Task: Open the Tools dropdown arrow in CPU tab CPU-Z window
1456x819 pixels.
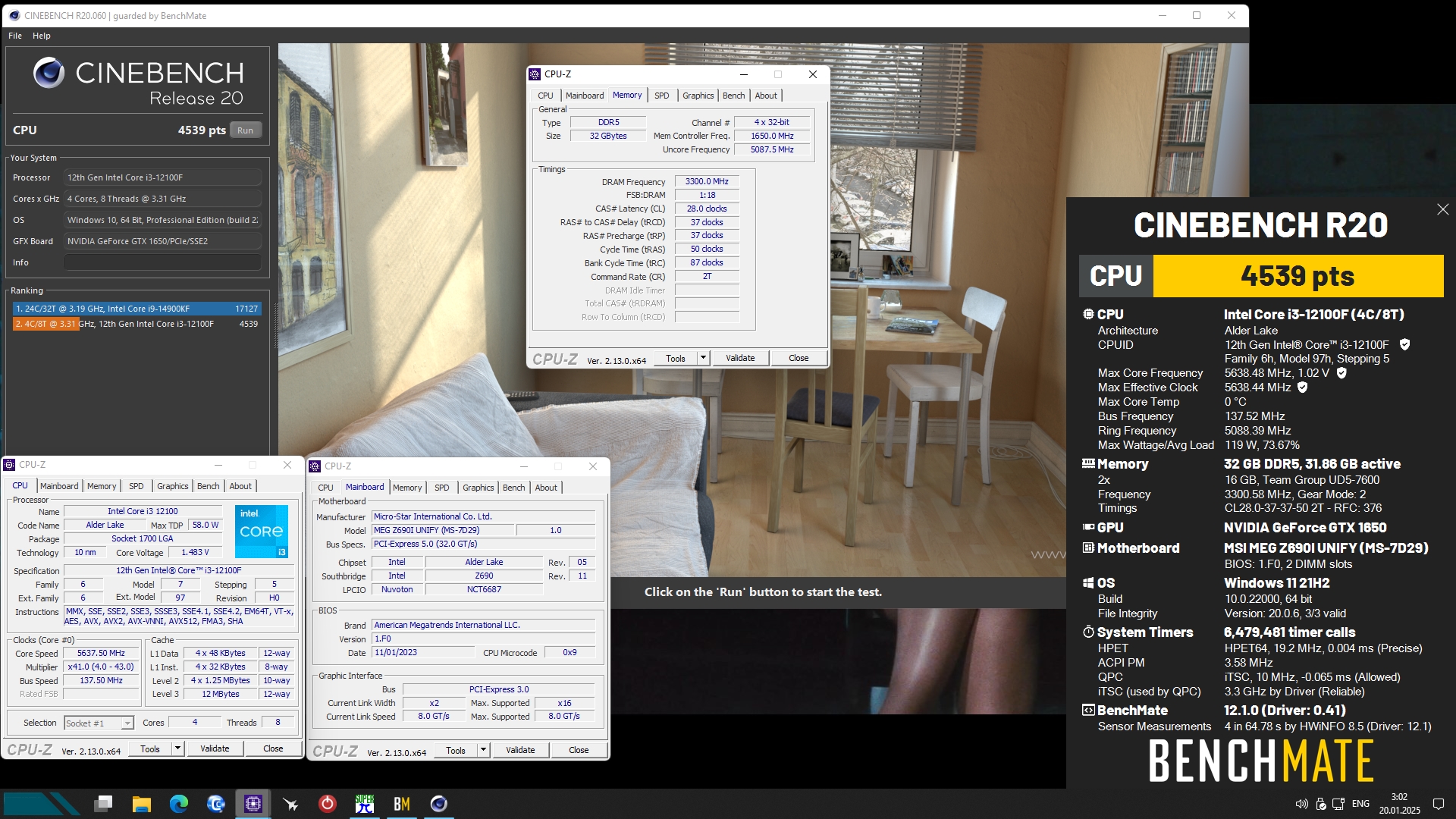Action: pos(177,748)
